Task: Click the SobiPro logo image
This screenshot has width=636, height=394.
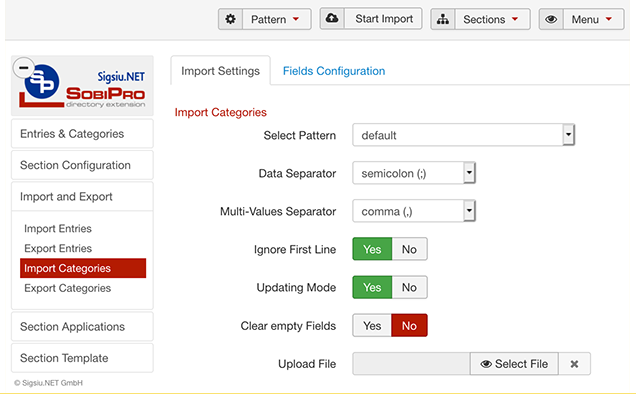Action: [82, 86]
